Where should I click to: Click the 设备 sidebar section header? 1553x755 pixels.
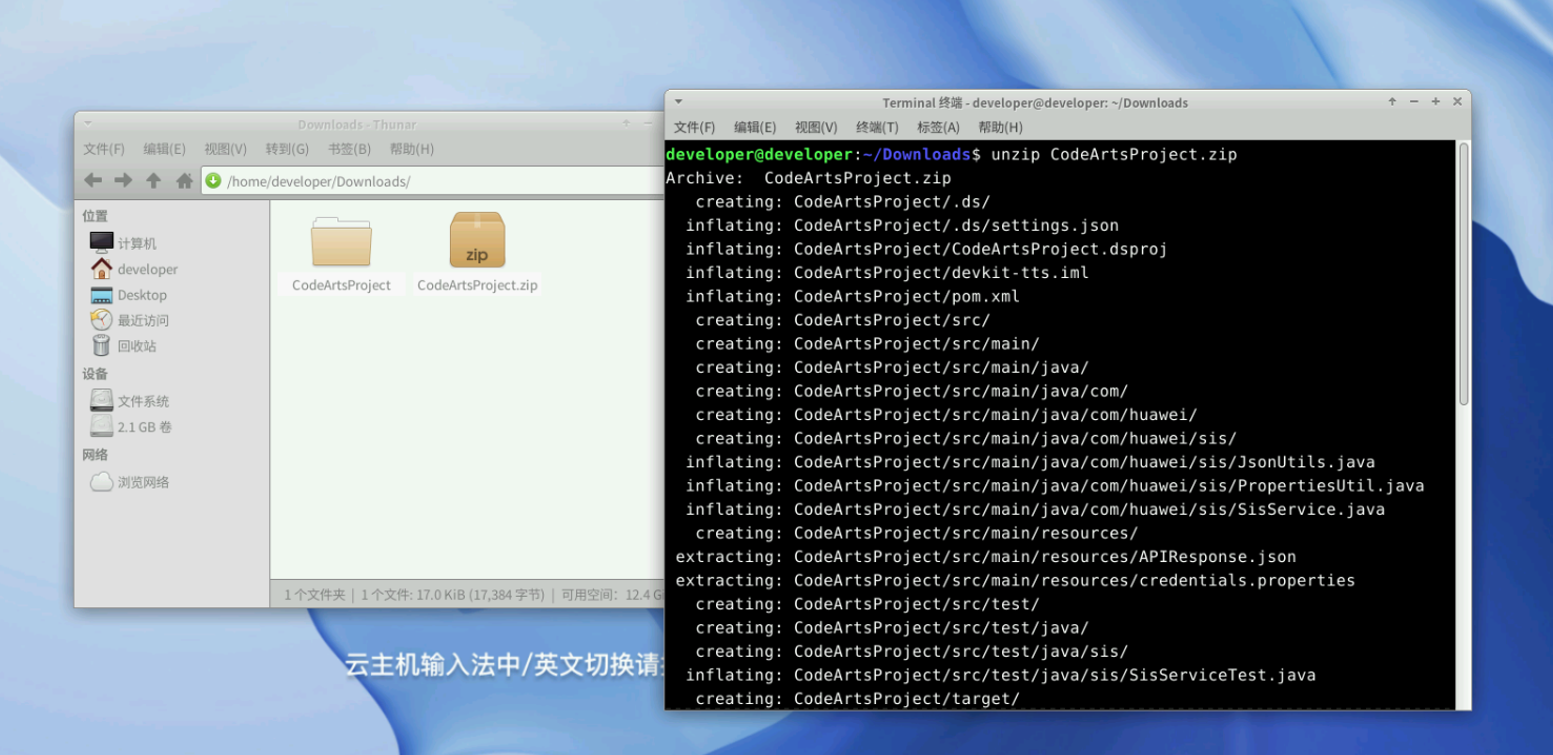point(95,374)
